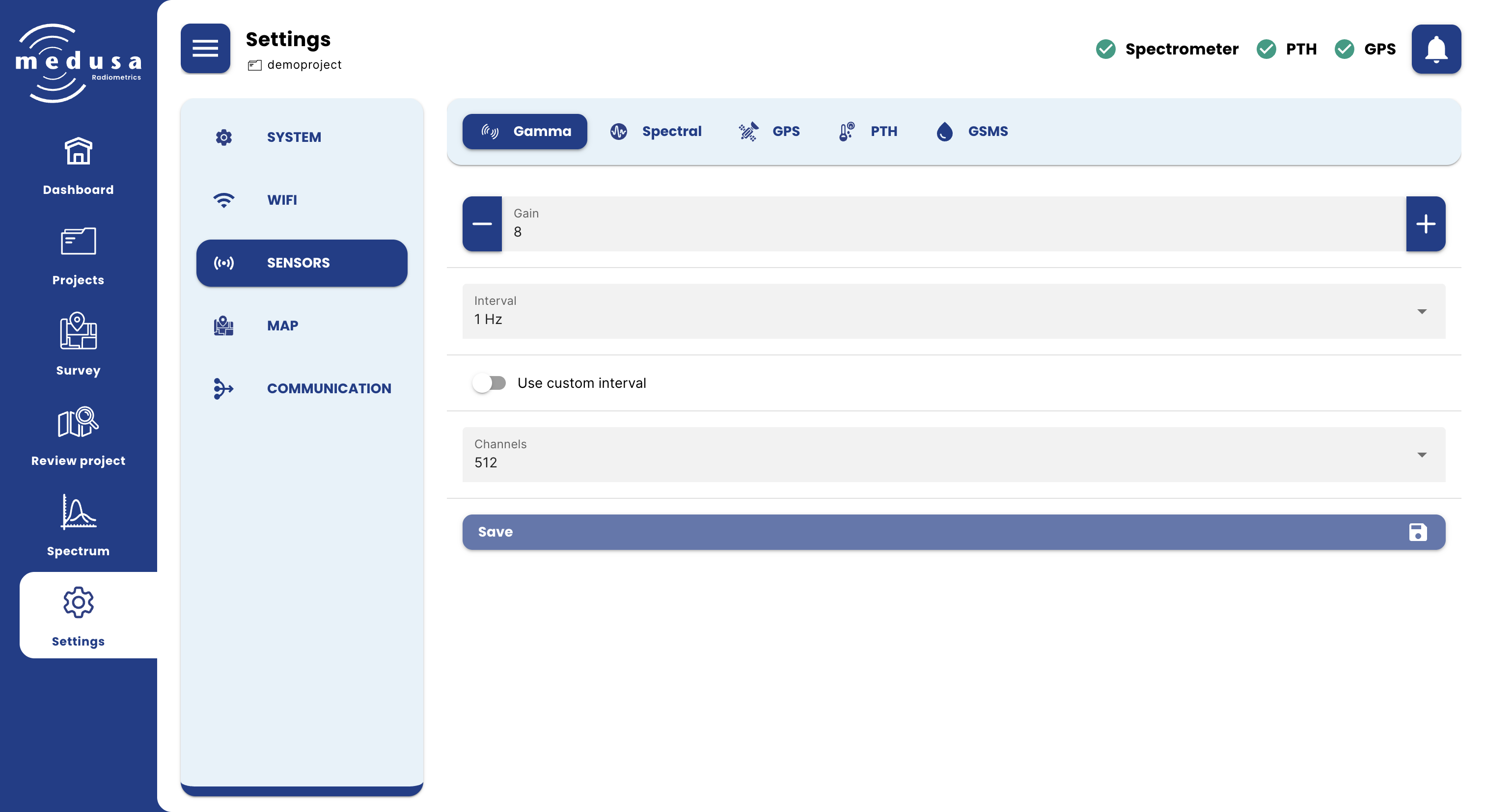Click the Gain value field
The width and height of the screenshot is (1485, 812).
click(x=954, y=223)
